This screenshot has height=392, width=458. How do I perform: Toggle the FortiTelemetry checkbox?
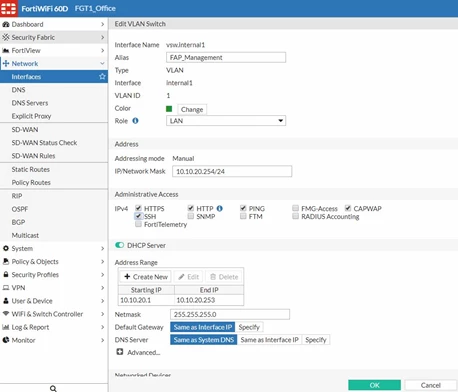point(138,224)
